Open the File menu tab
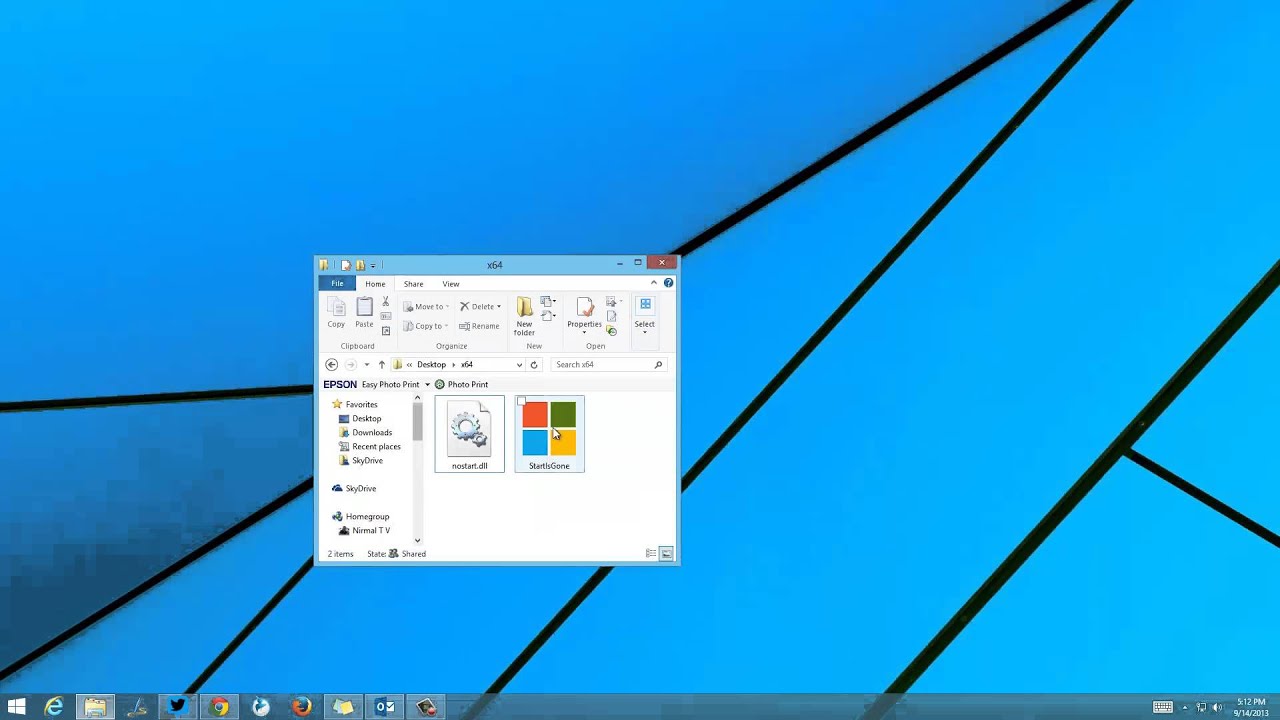The width and height of the screenshot is (1280, 720). pyautogui.click(x=337, y=283)
